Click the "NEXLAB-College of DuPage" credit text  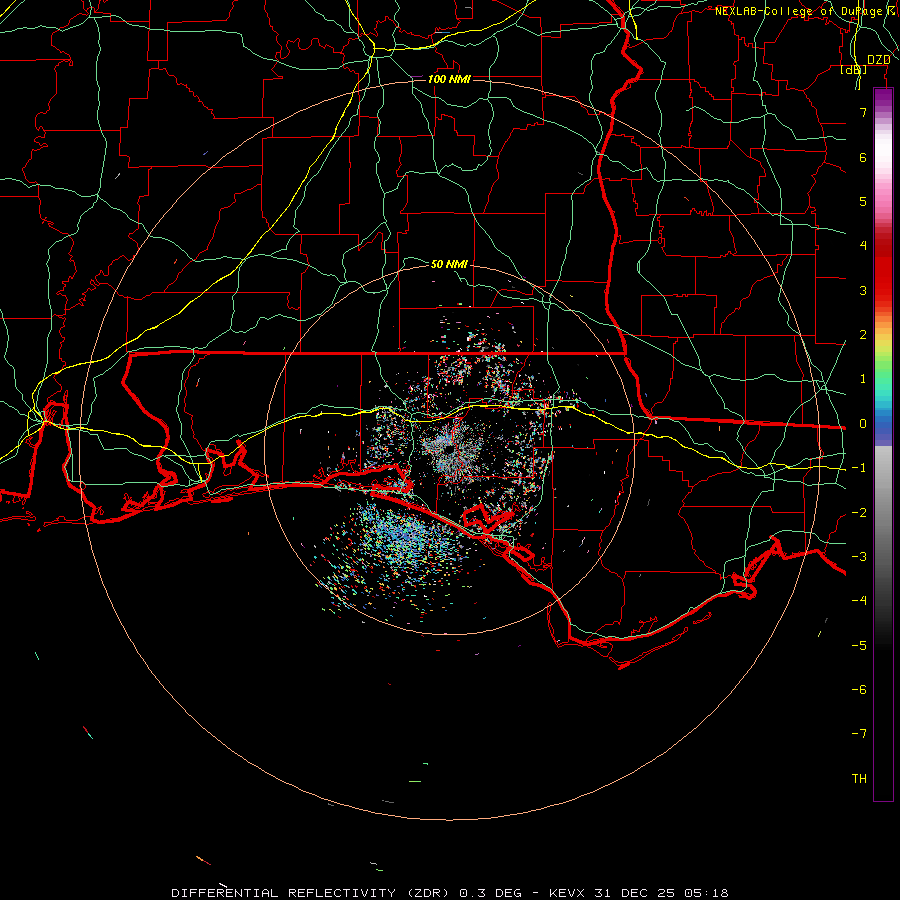(798, 11)
